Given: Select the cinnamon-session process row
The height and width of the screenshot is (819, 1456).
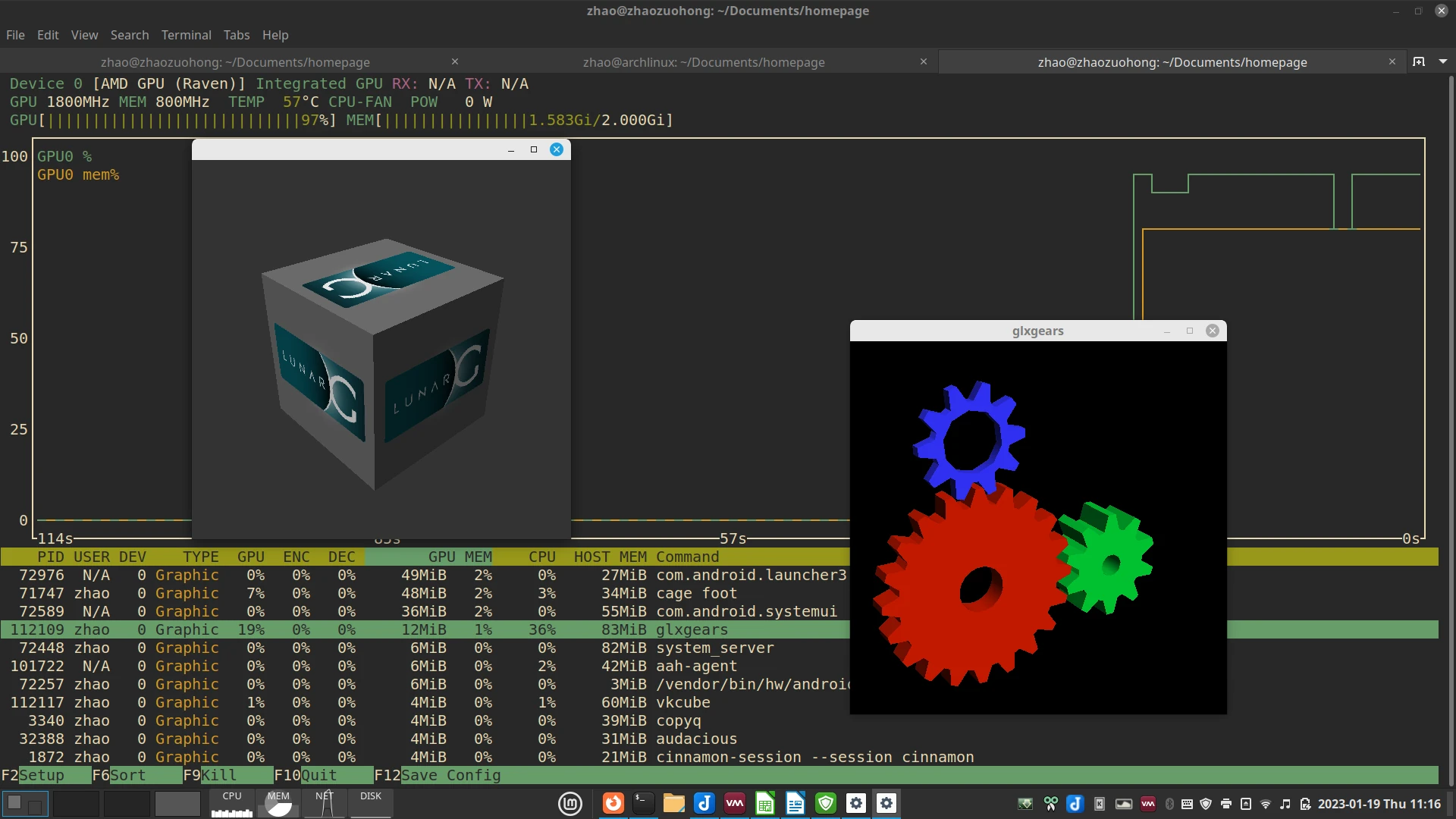Looking at the screenshot, I should coord(719,757).
